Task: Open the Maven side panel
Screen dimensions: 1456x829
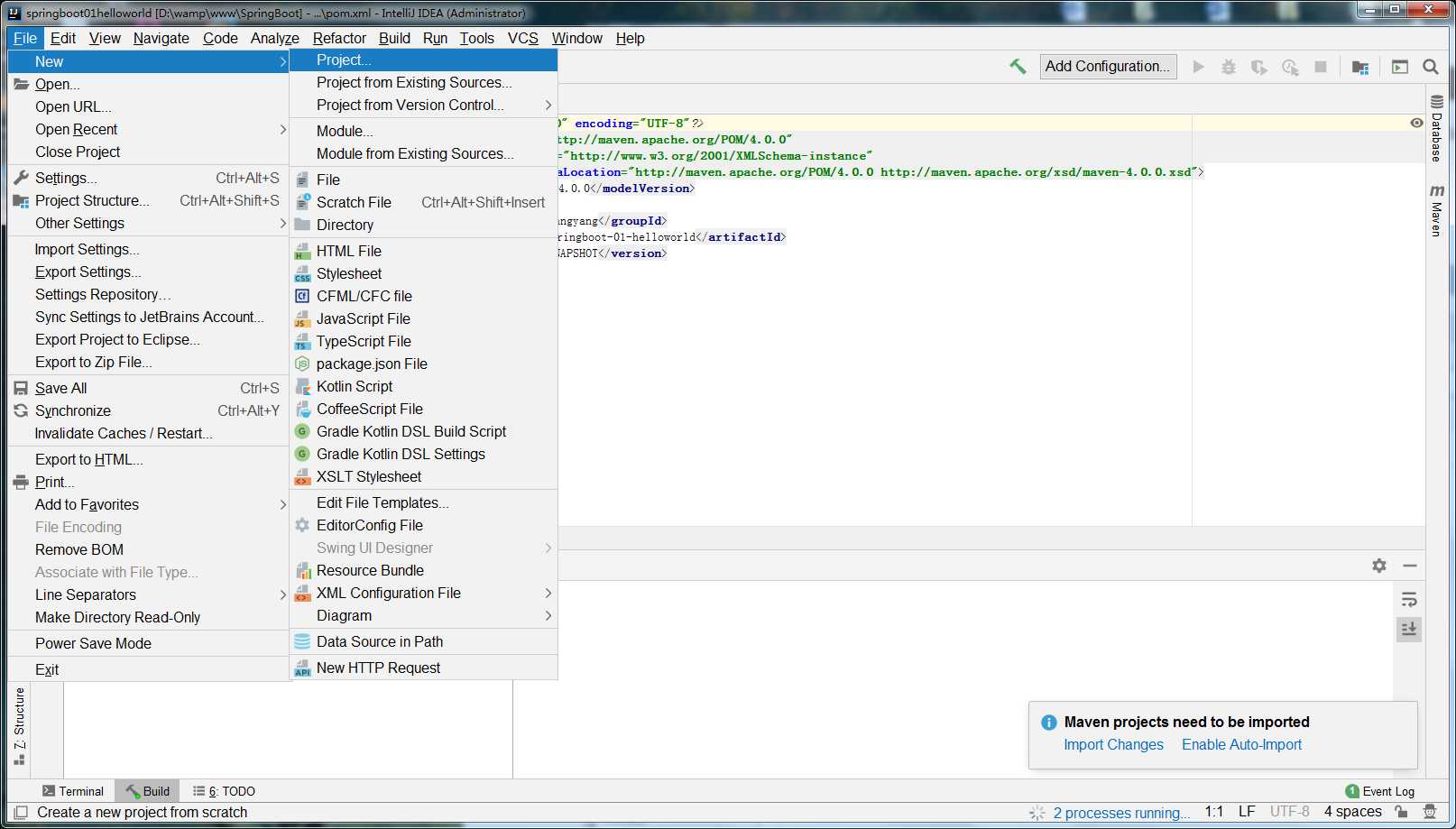Action: coord(1436,209)
